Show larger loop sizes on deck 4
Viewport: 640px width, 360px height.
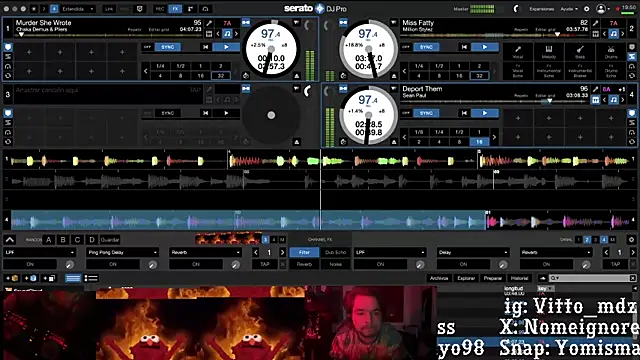coord(494,137)
